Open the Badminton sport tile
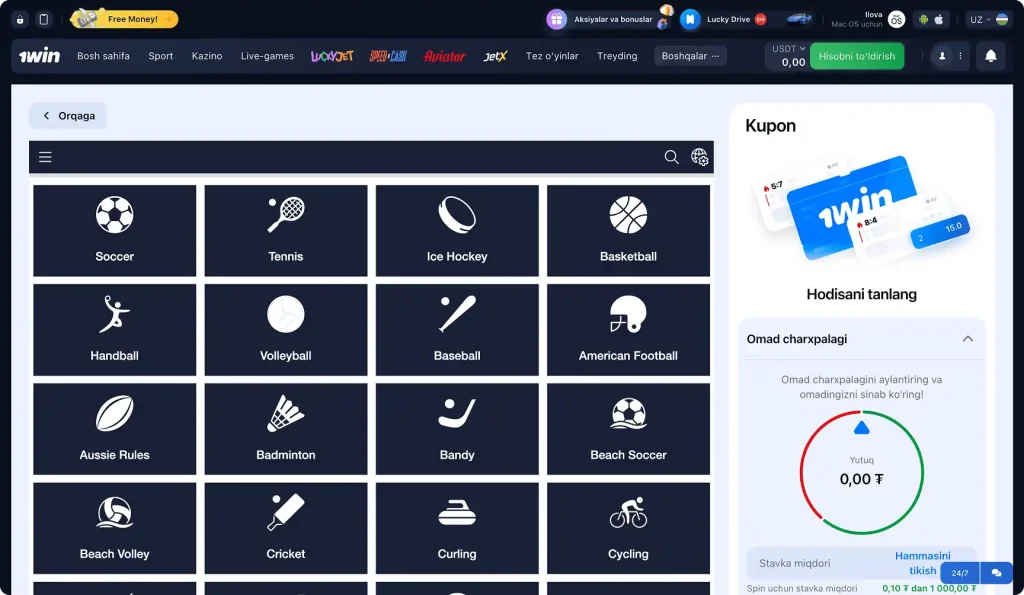 pyautogui.click(x=285, y=429)
